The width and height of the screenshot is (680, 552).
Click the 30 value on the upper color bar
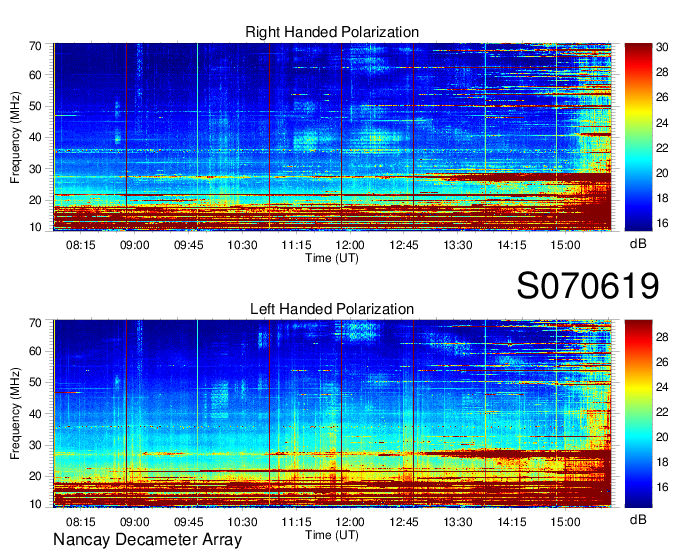[662, 47]
